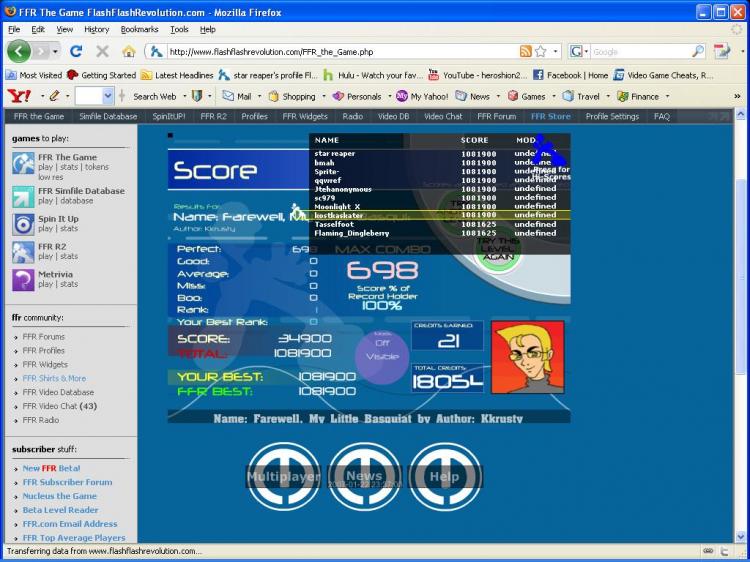Click in the Google search field

[x=640, y=52]
